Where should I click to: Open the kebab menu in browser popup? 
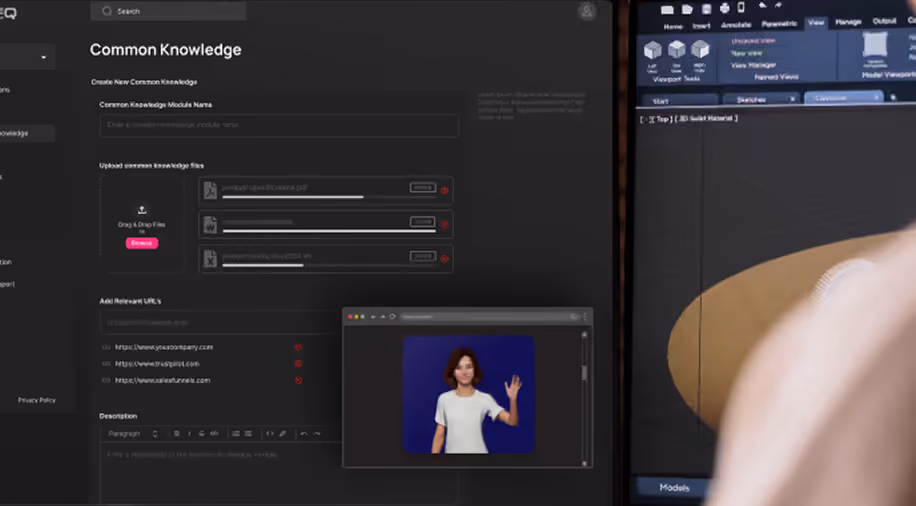[x=585, y=317]
